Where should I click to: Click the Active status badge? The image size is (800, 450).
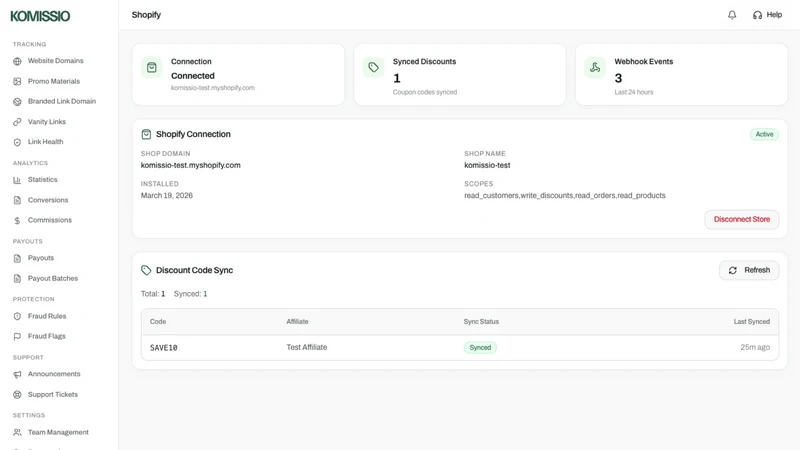tap(764, 134)
